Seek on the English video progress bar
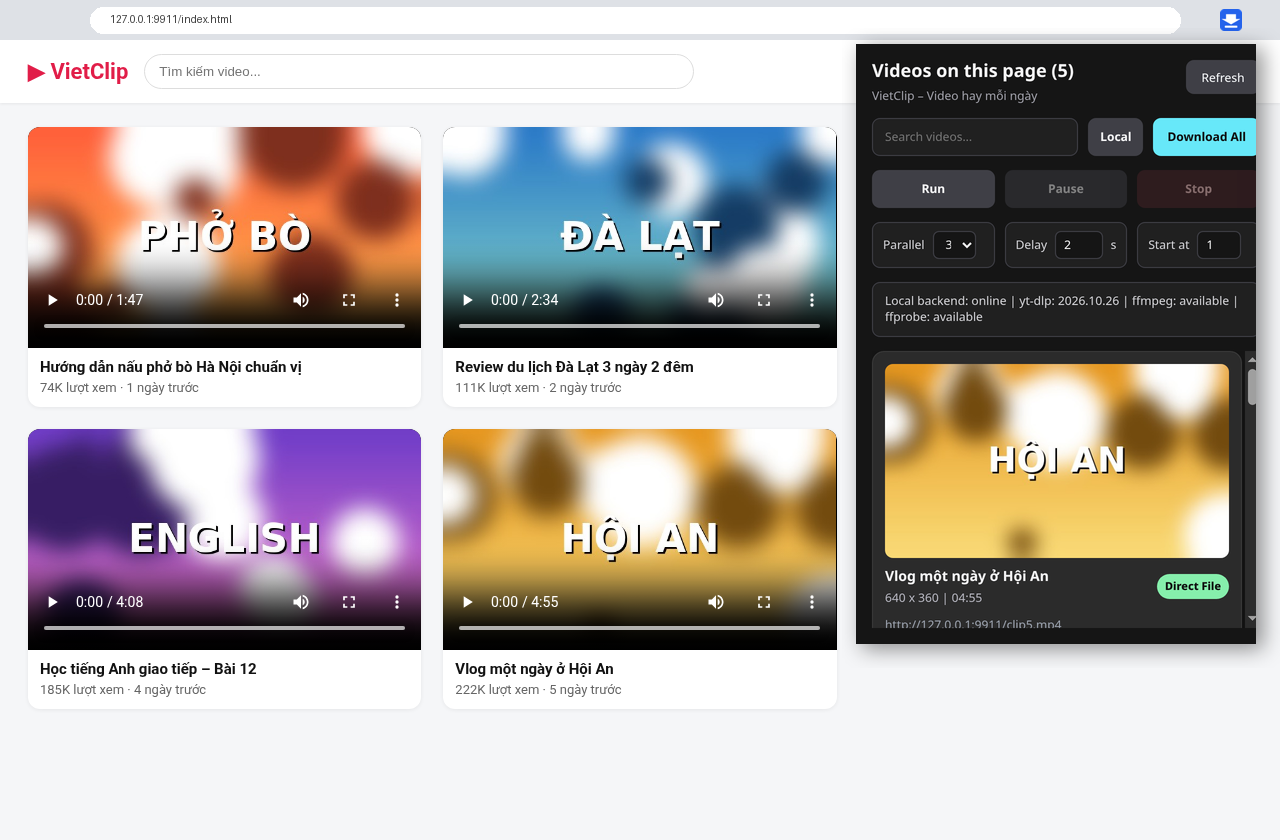Image resolution: width=1280 pixels, height=840 pixels. tap(224, 628)
